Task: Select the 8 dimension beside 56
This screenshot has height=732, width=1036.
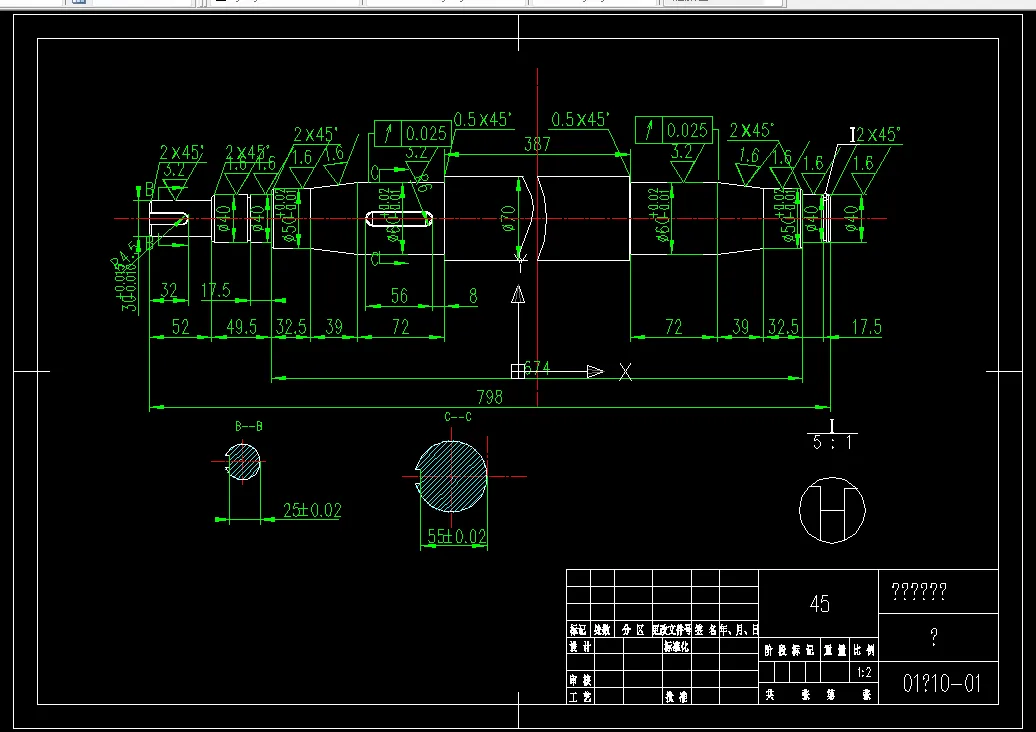Action: 473,296
